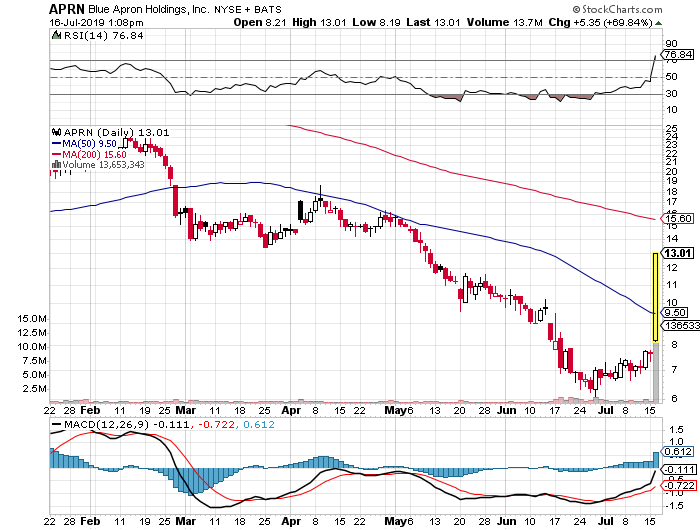Click the 90 label on RSI axis
The image size is (700, 530).
(671, 44)
